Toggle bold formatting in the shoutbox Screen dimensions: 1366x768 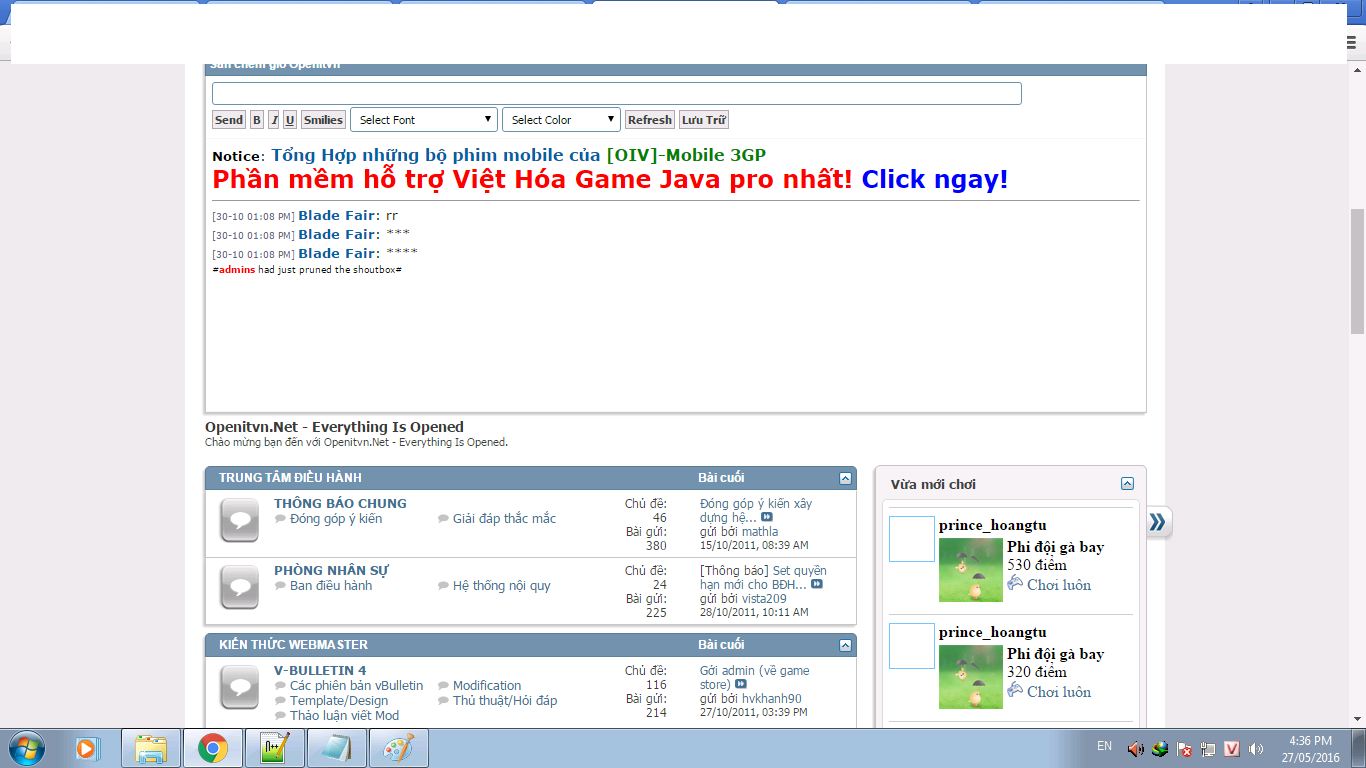(257, 120)
